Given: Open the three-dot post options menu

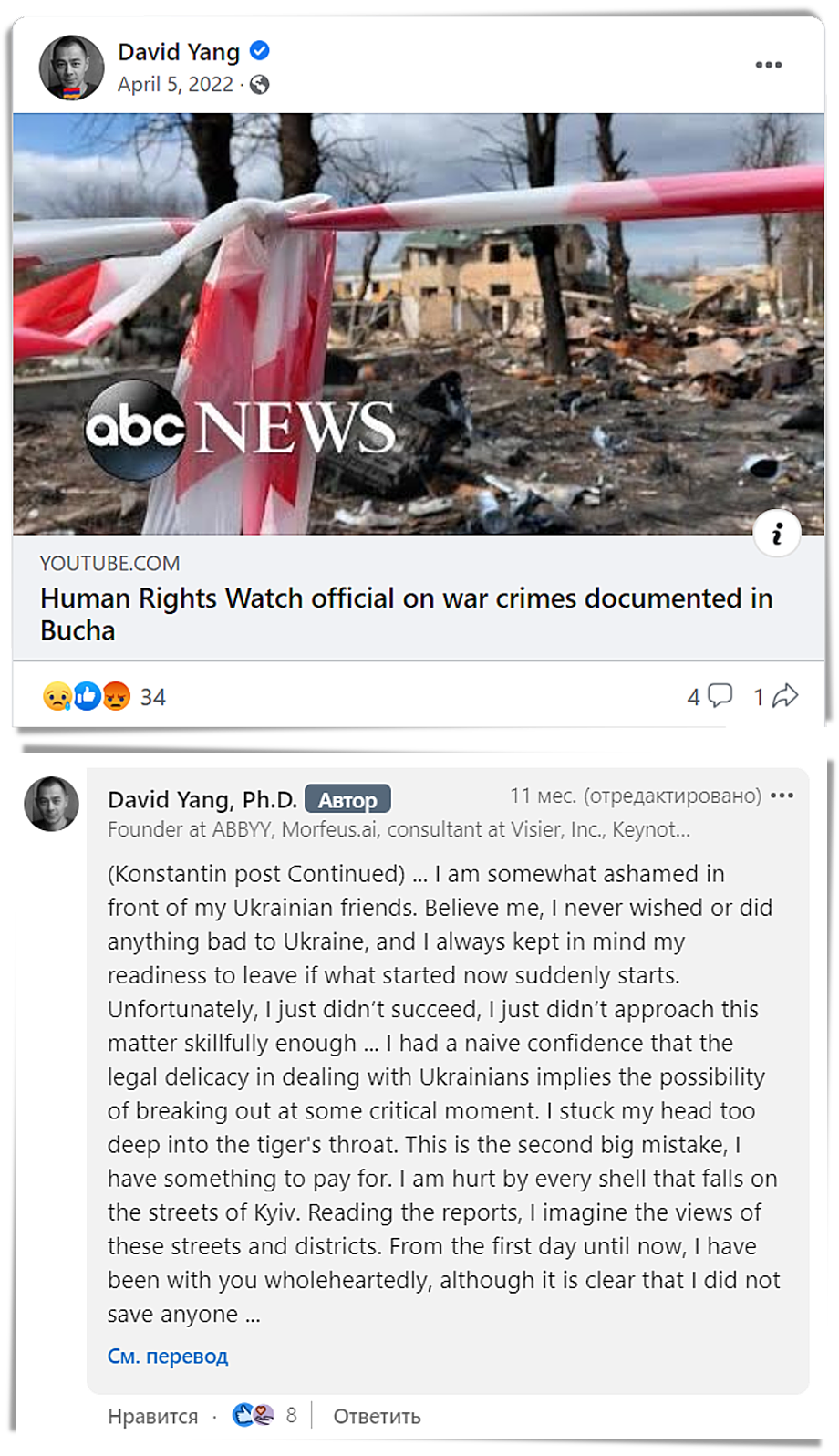Looking at the screenshot, I should click(768, 65).
